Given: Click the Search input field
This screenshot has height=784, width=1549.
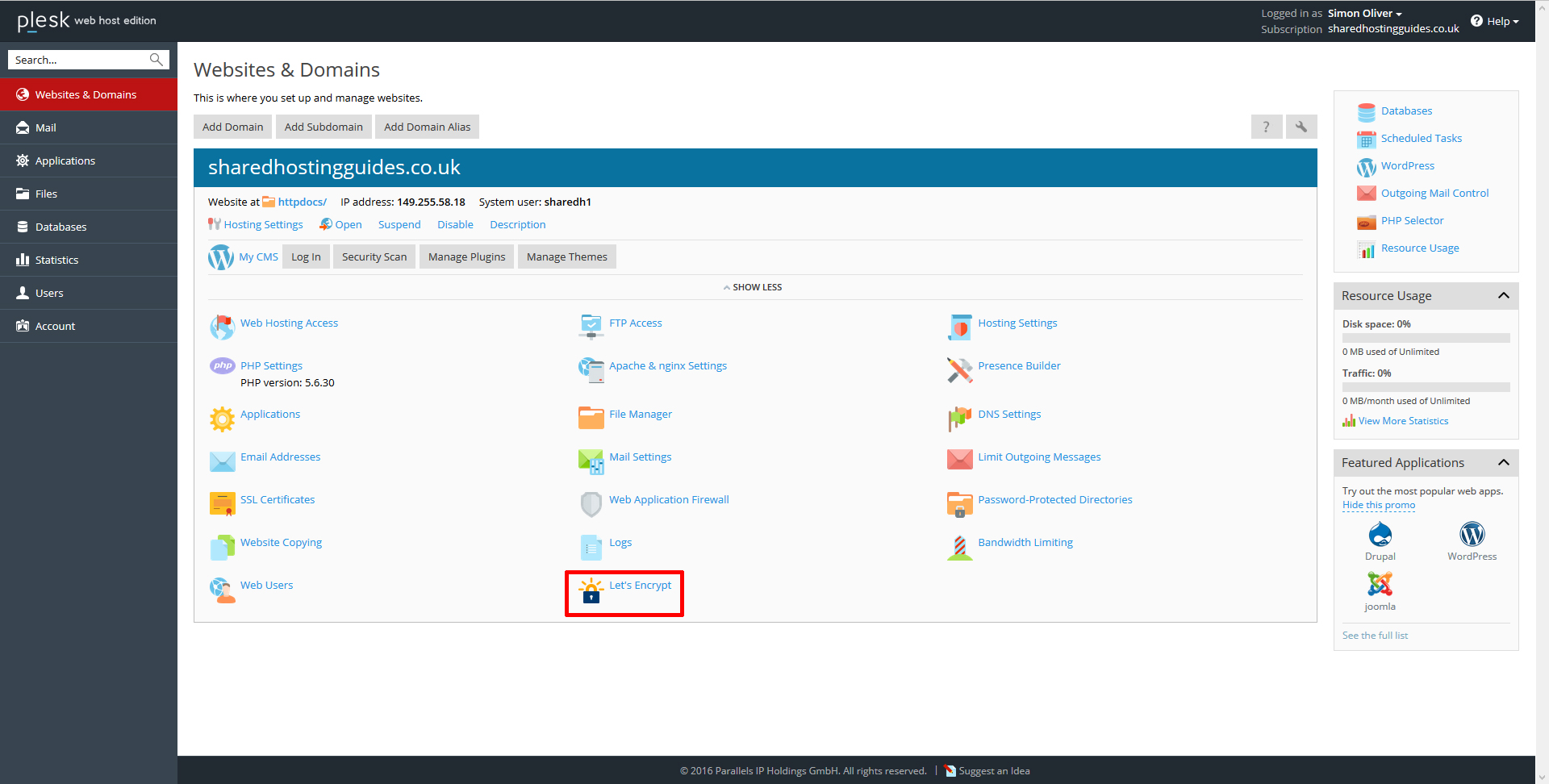Looking at the screenshot, I should tap(79, 60).
